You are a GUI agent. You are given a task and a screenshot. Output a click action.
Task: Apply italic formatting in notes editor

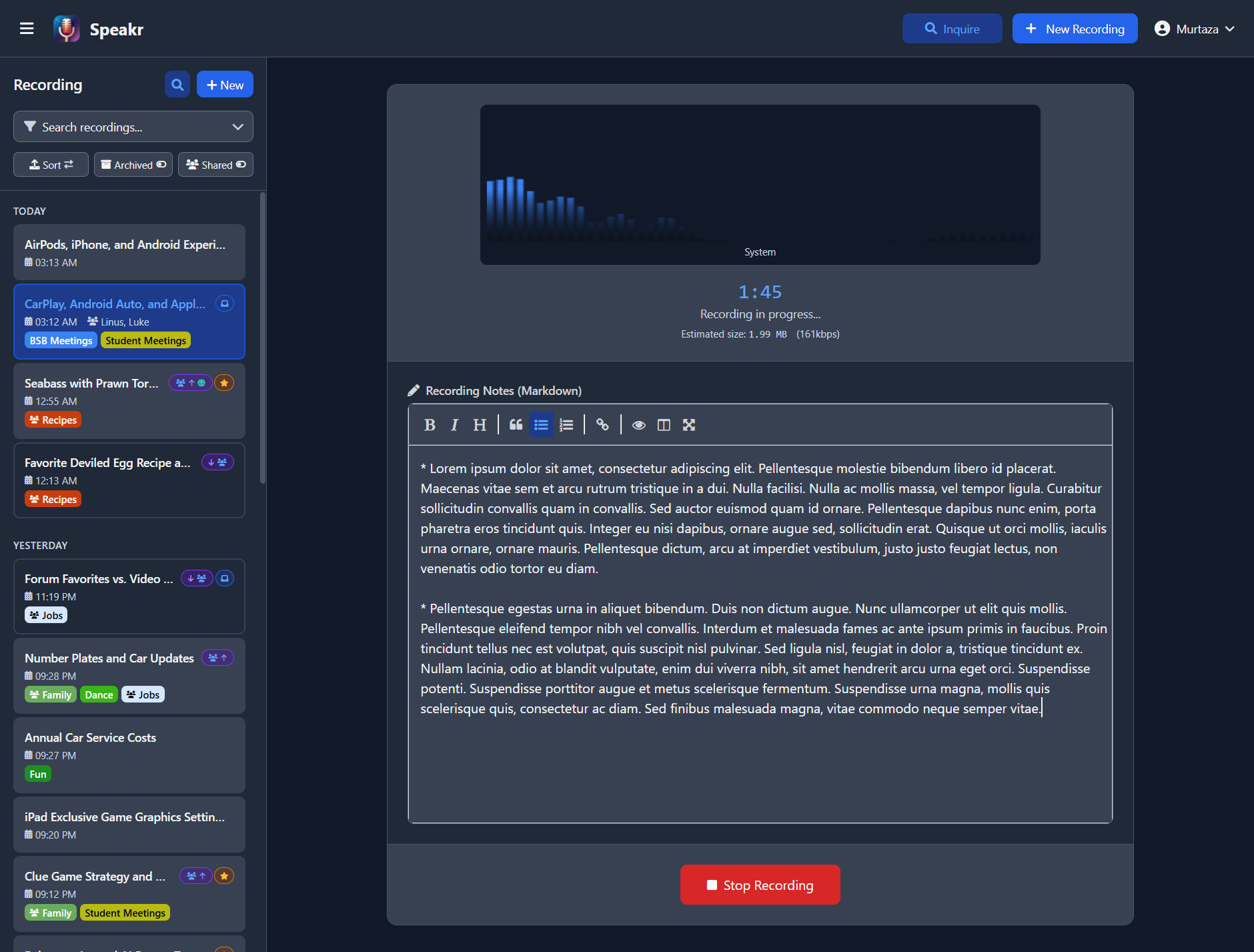454,425
